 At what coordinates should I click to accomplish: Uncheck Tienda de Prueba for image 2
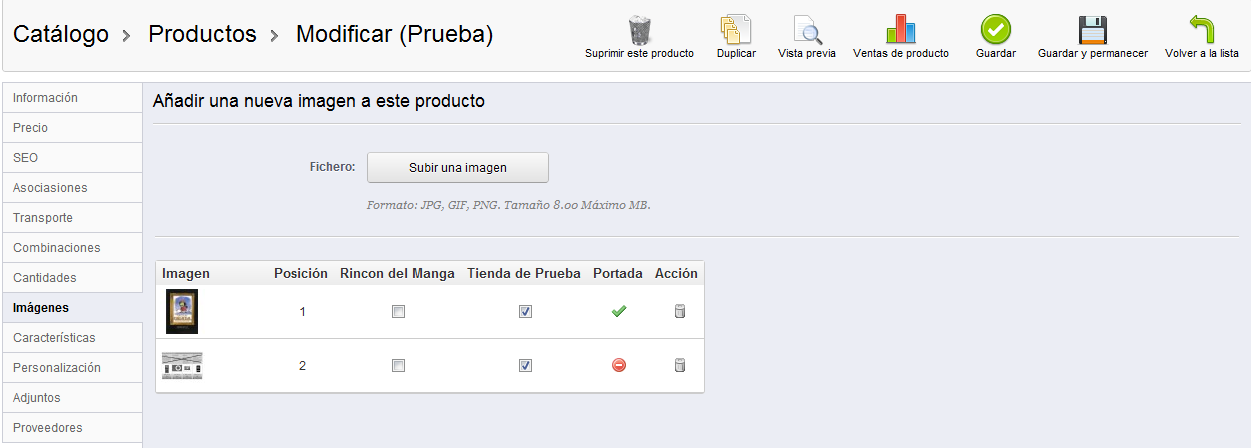[525, 366]
